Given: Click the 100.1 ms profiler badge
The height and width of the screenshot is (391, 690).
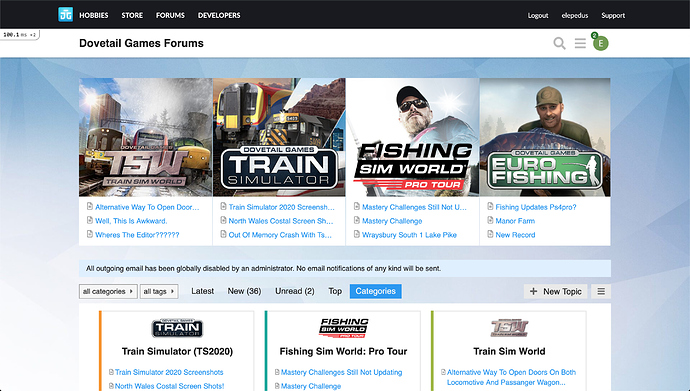Looking at the screenshot, I should [x=19, y=34].
